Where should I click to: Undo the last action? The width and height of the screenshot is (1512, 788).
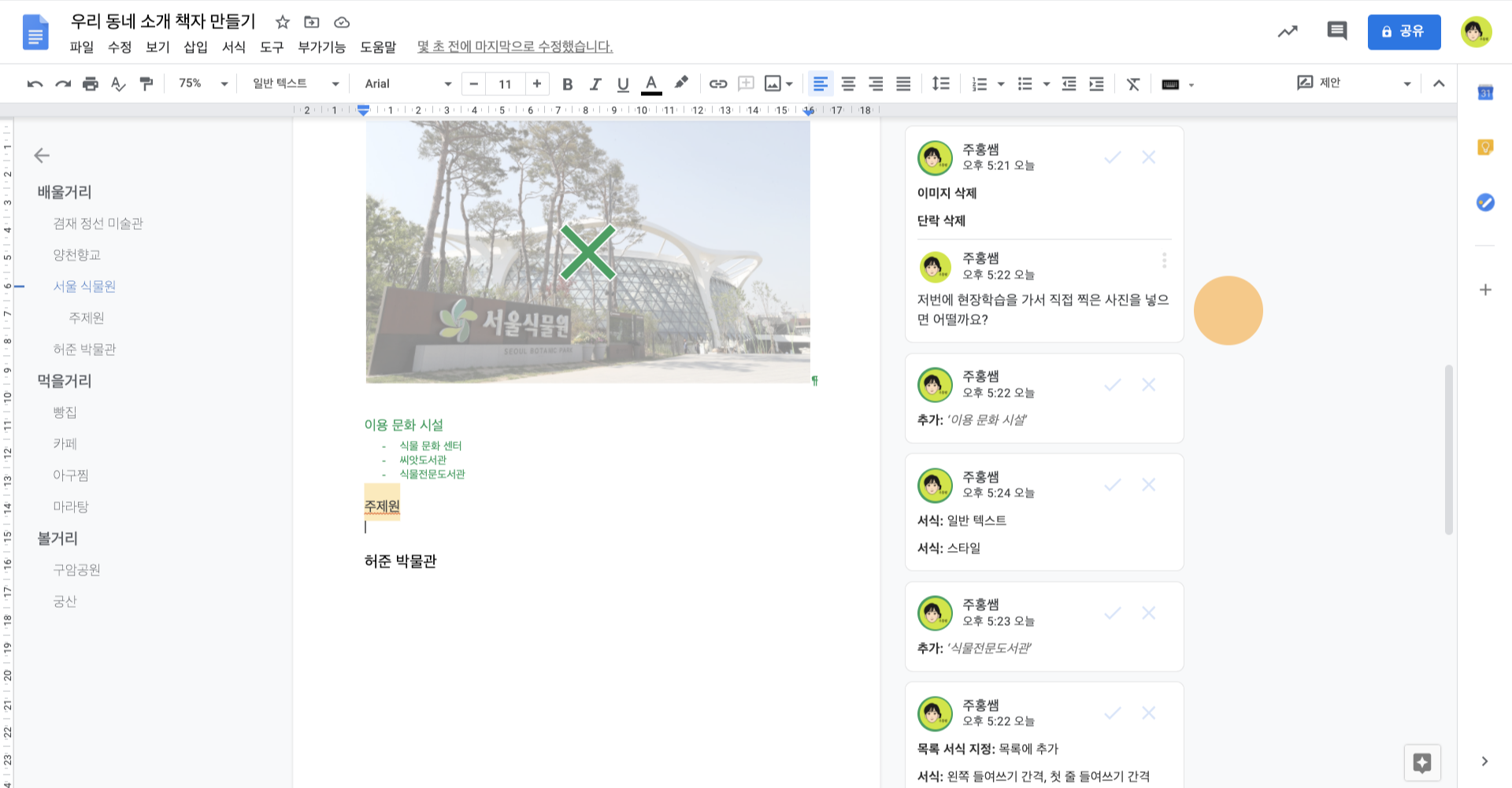(35, 83)
